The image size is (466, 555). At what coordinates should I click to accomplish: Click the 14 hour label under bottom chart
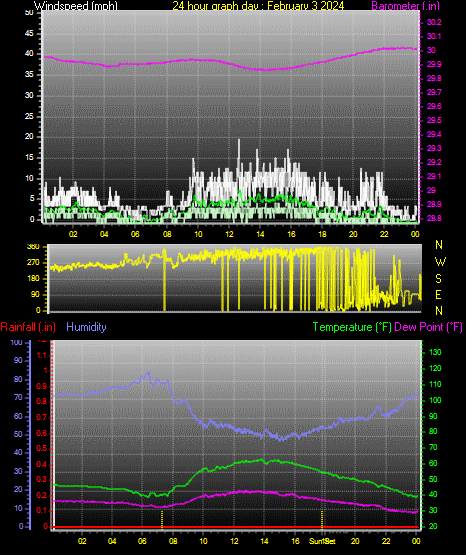[x=264, y=541]
